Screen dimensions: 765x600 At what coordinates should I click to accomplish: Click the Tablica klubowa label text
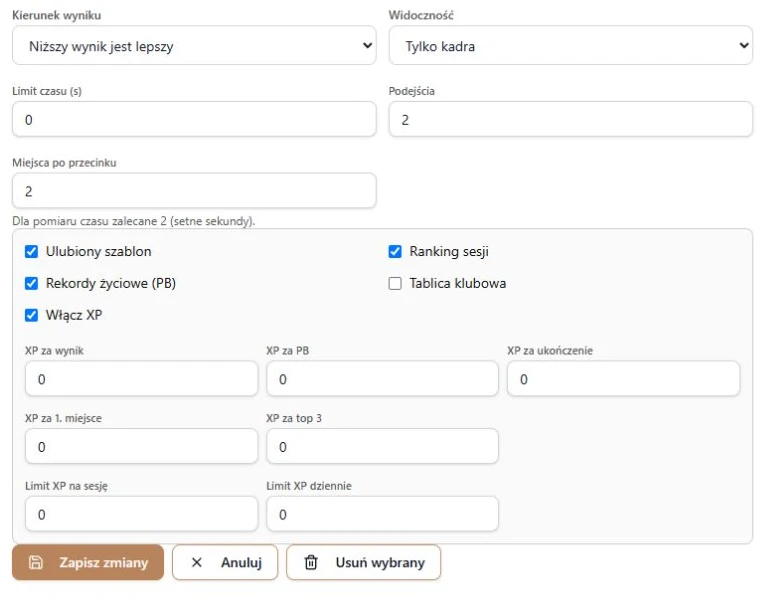tap(458, 283)
